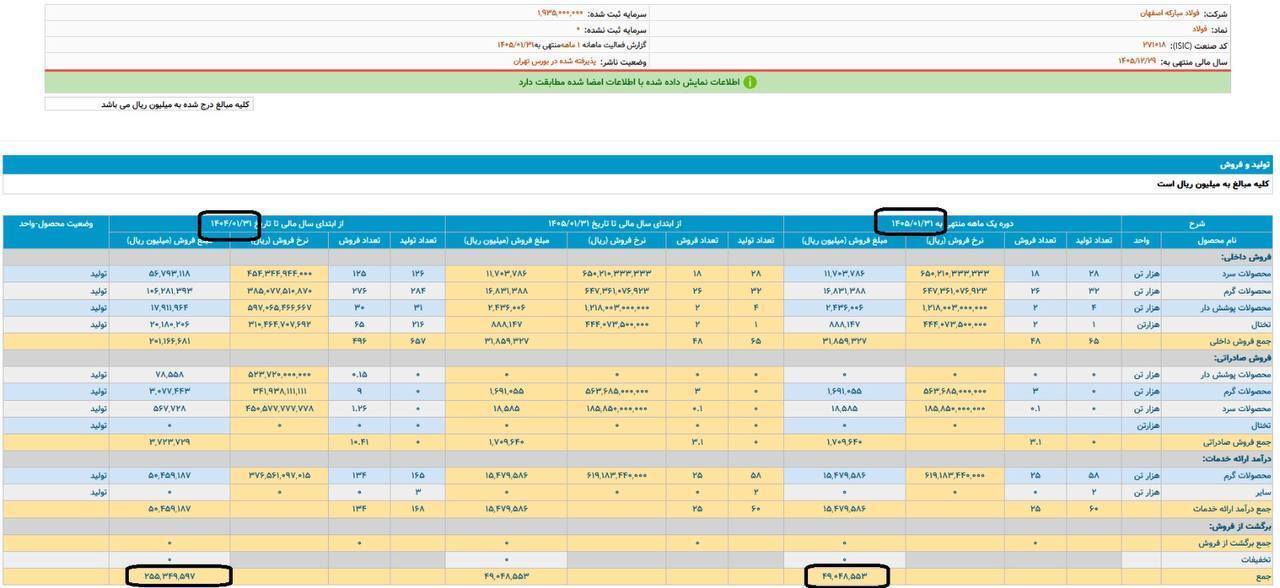Click the "وضعیت محصول-واحد" column header
This screenshot has width=1280, height=588.
[56, 224]
